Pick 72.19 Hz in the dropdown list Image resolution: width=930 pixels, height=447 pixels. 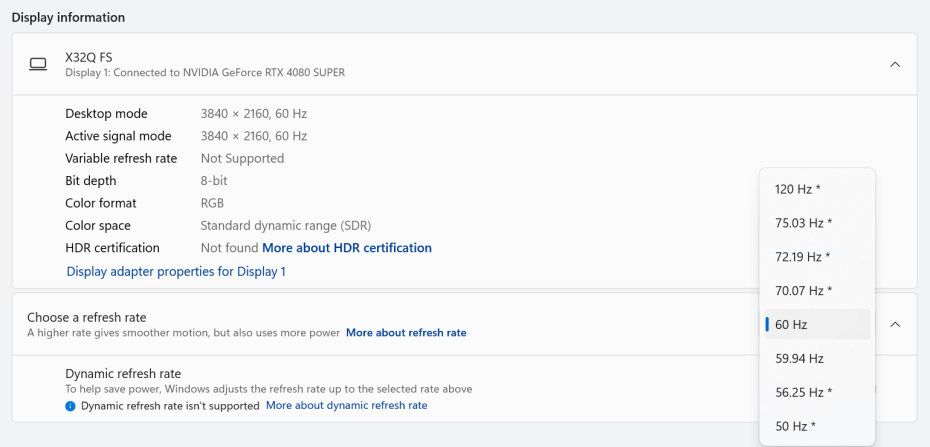click(x=803, y=257)
